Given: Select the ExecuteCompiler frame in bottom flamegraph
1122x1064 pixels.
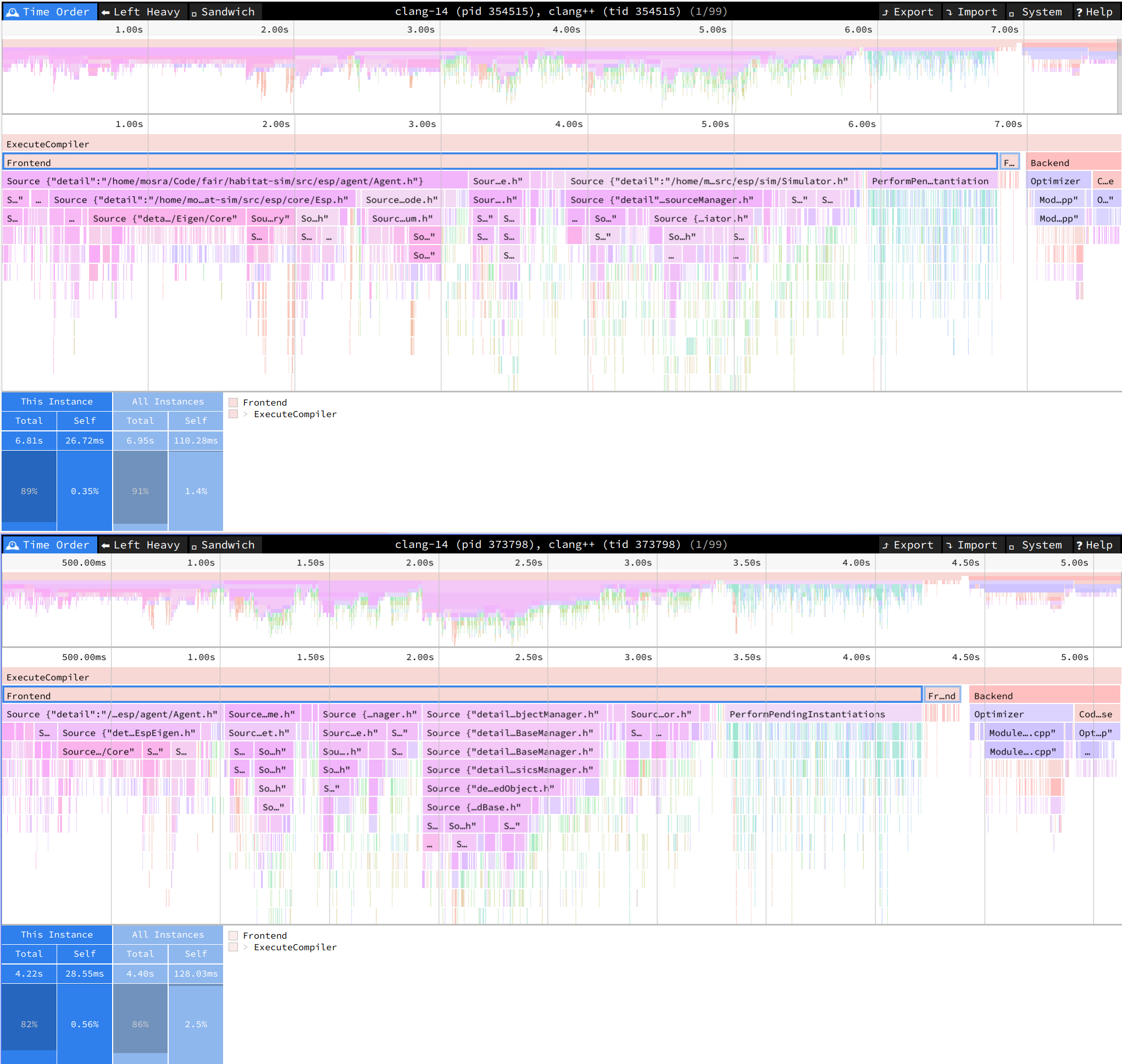Looking at the screenshot, I should point(562,677).
